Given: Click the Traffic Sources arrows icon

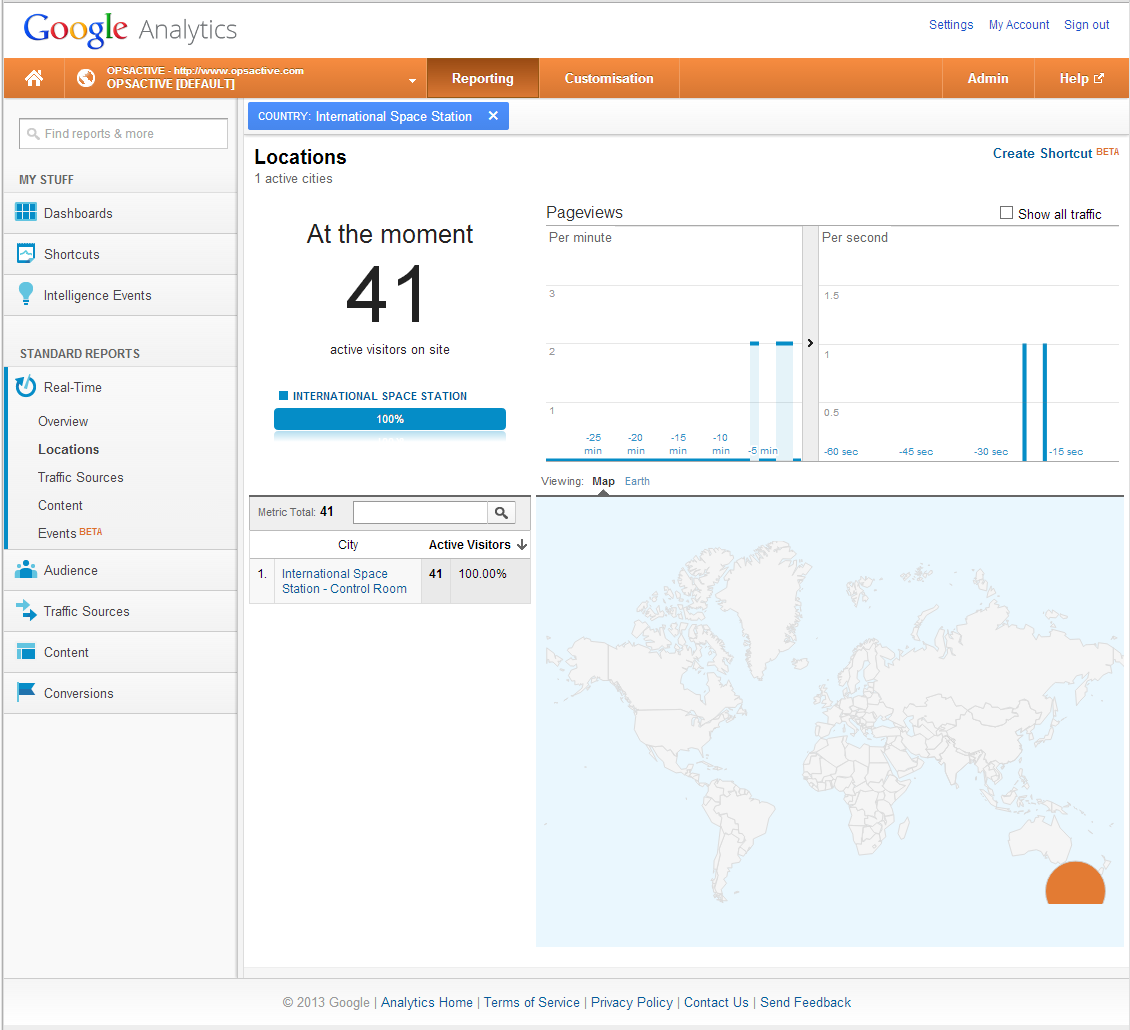Looking at the screenshot, I should pyautogui.click(x=26, y=611).
